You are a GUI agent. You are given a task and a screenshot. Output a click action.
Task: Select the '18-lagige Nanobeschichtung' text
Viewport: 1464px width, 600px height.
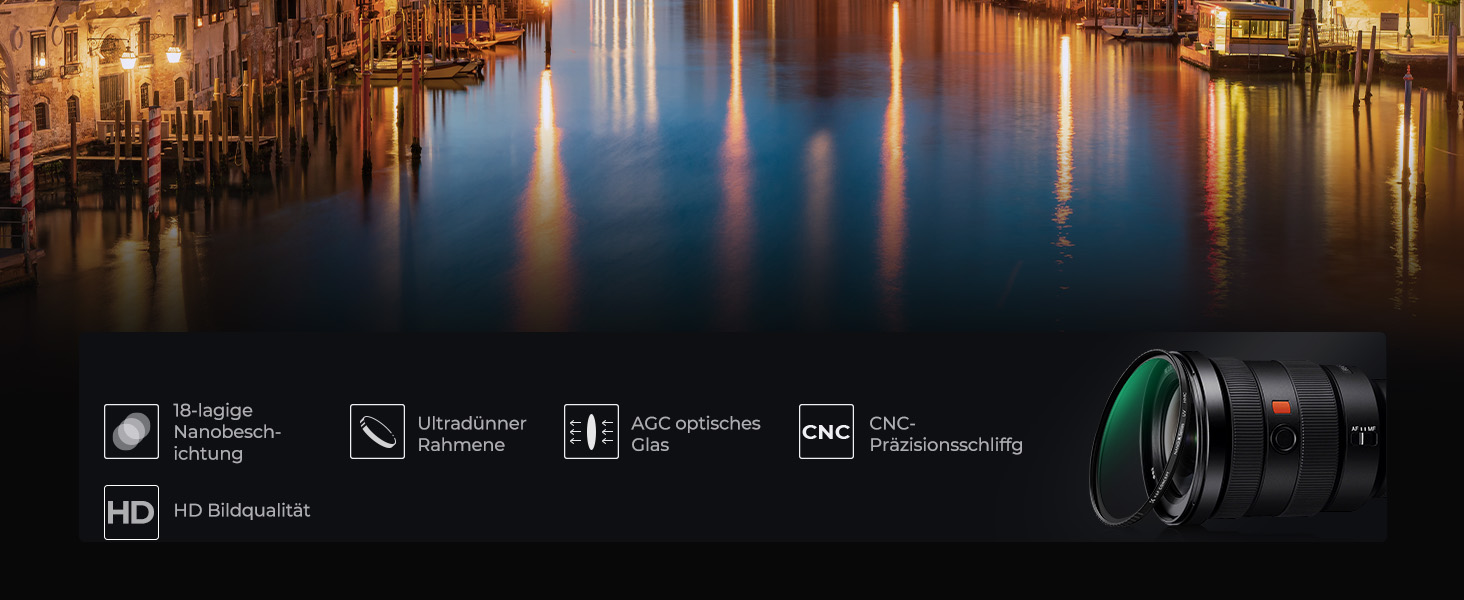click(x=227, y=432)
